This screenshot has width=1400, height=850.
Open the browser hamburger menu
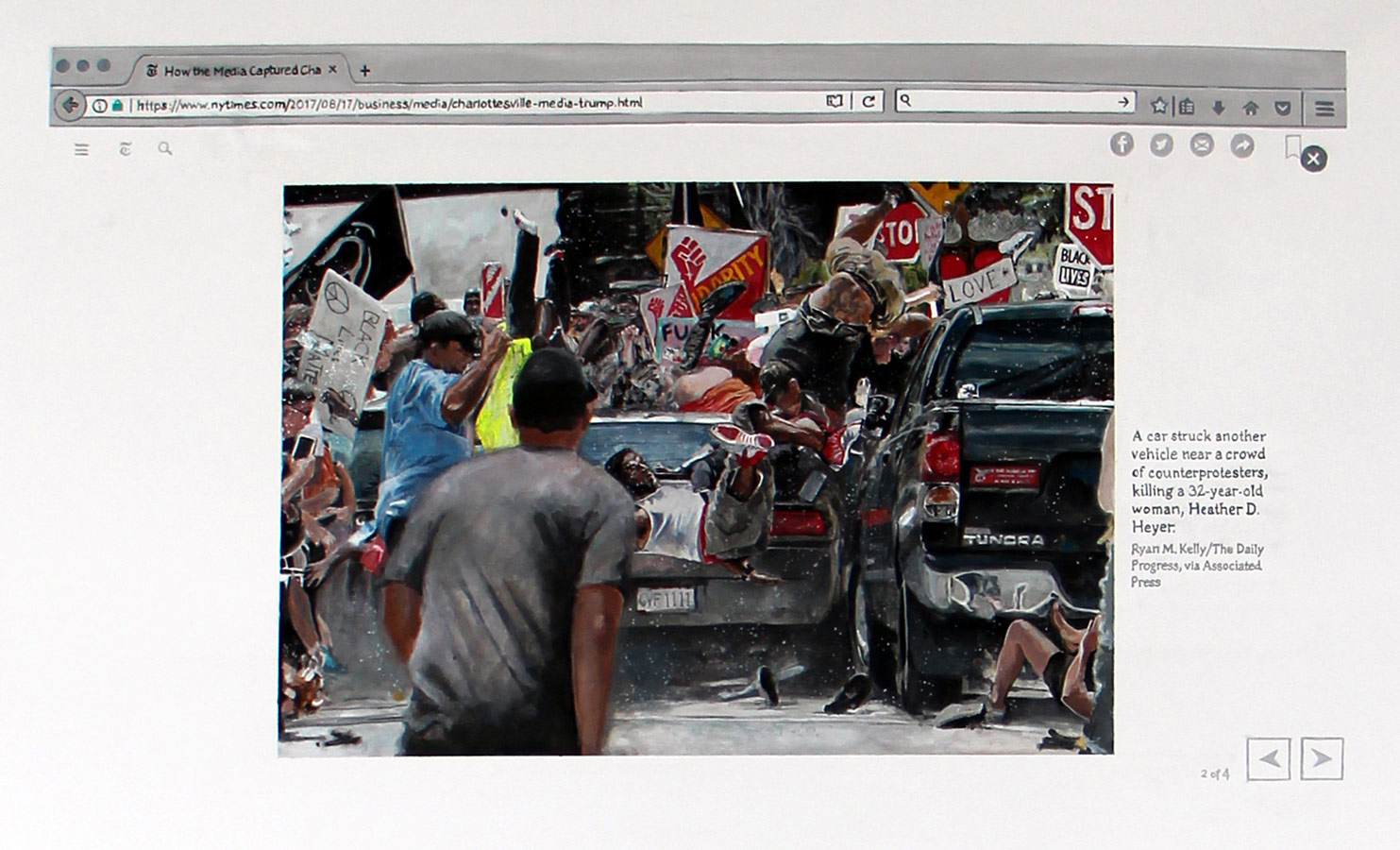pyautogui.click(x=1324, y=109)
